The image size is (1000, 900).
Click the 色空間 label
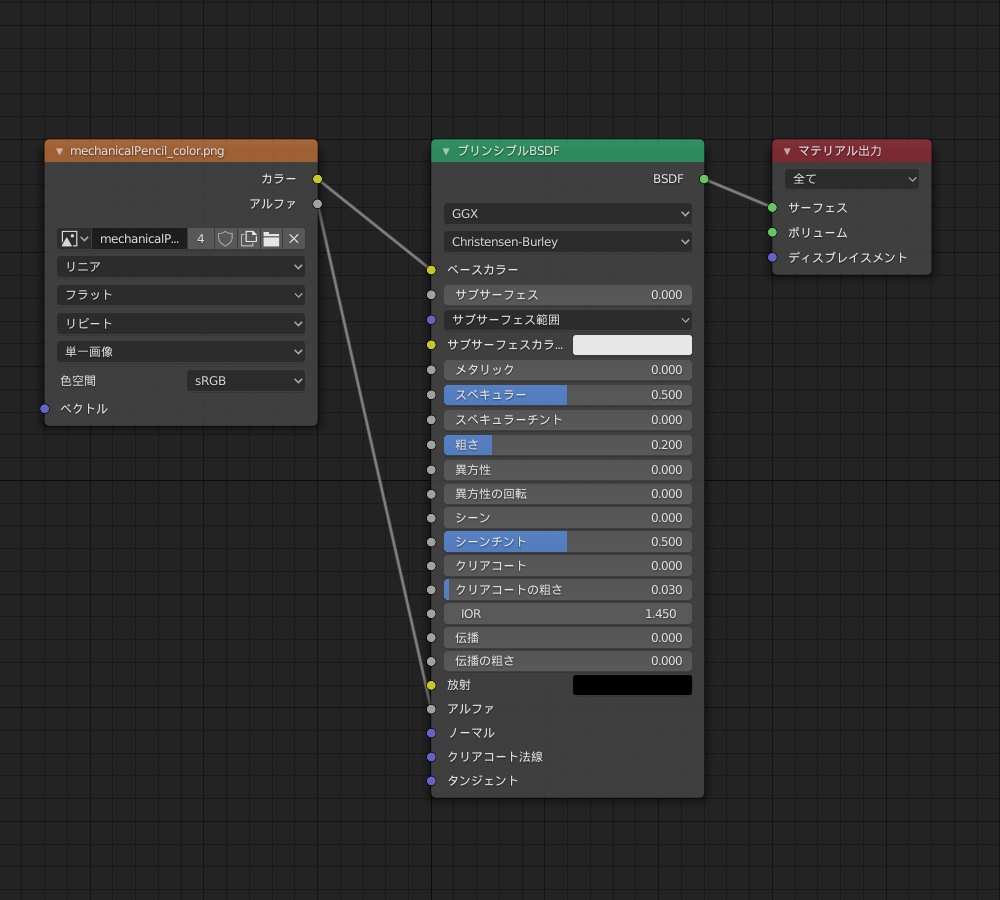coord(78,381)
